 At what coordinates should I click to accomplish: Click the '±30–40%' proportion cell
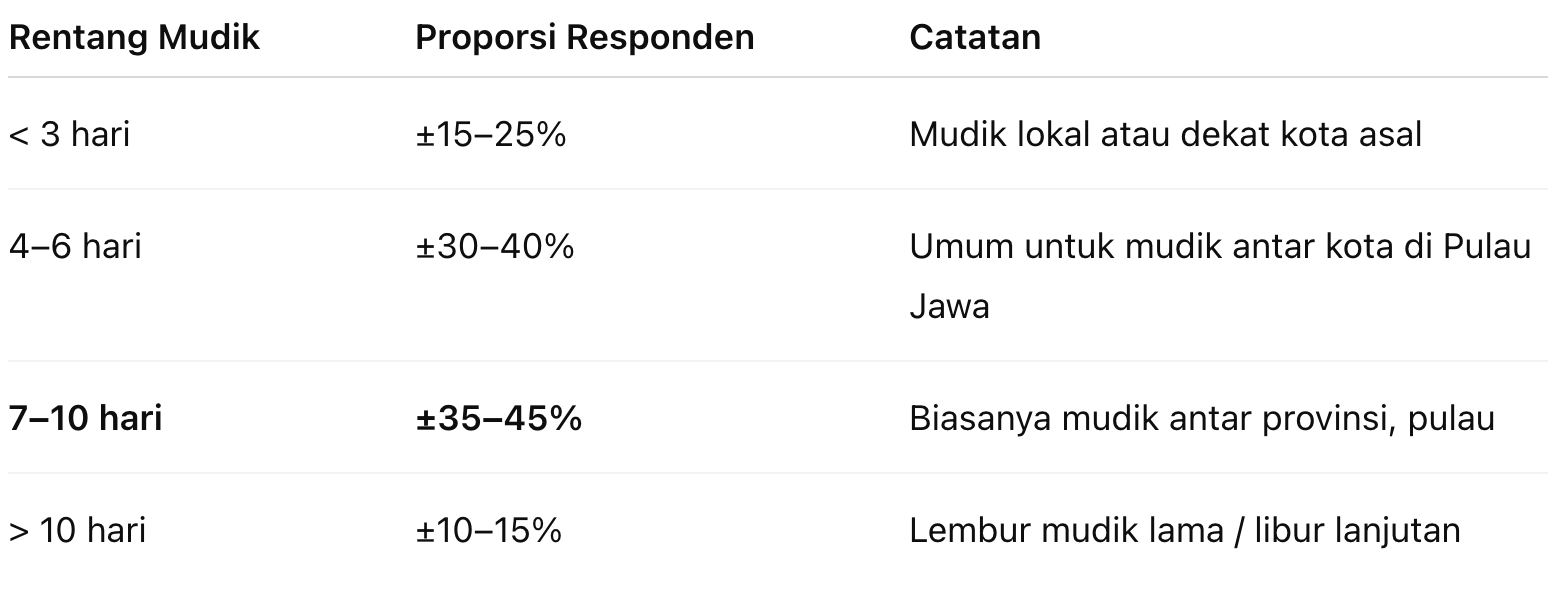coord(495,246)
